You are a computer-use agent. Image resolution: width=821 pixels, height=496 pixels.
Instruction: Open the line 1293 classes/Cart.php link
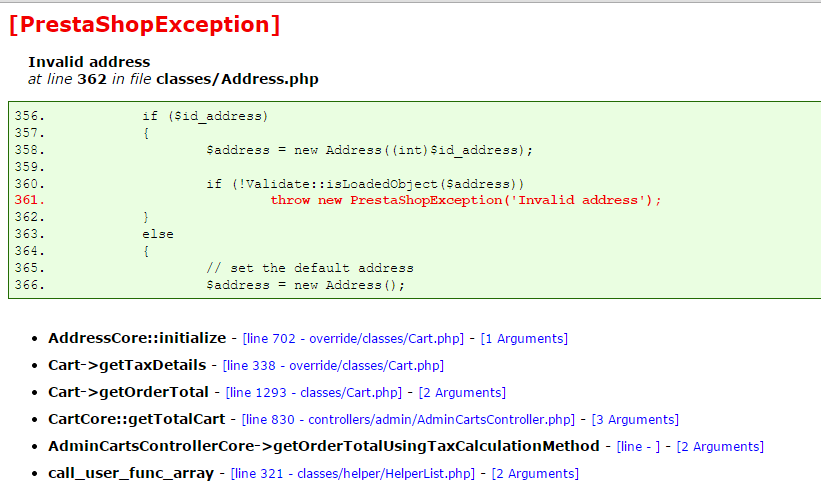314,393
